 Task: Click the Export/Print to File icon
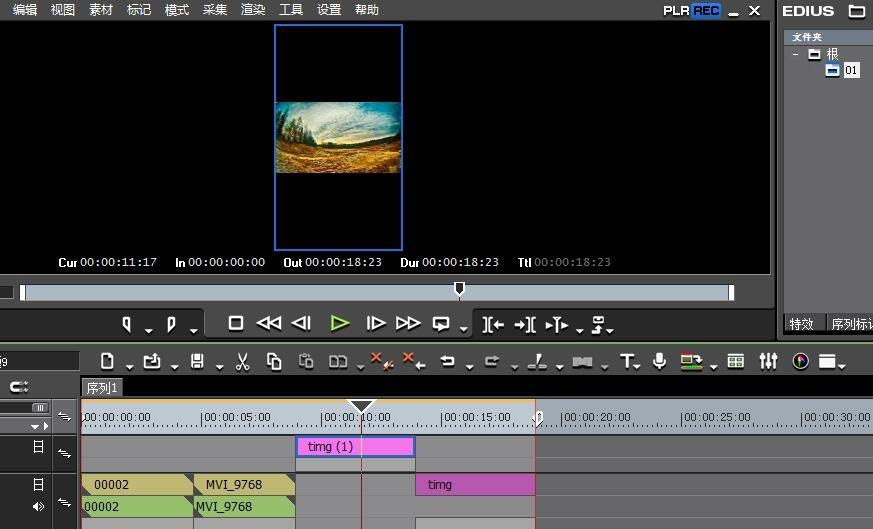pos(691,361)
